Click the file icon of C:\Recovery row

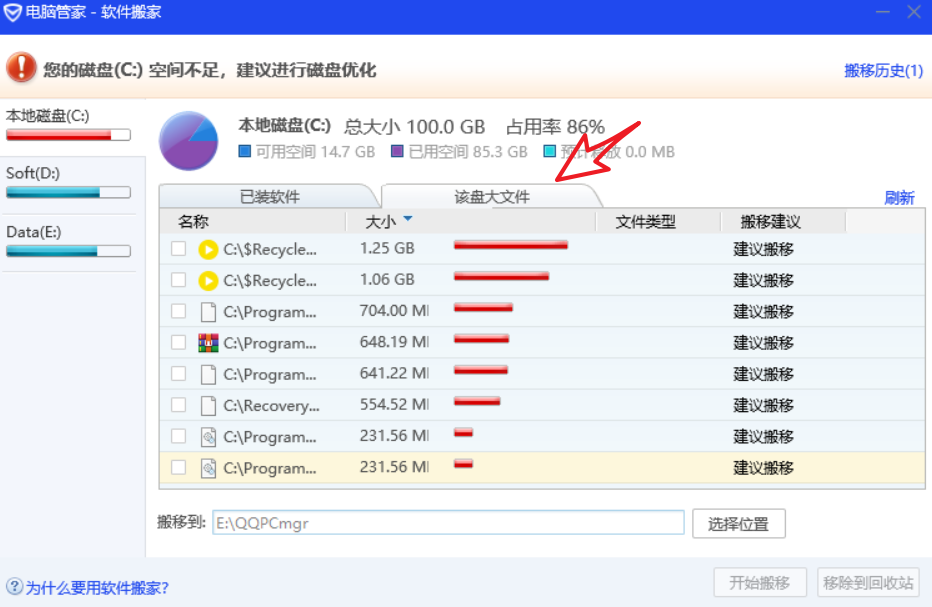pyautogui.click(x=208, y=405)
